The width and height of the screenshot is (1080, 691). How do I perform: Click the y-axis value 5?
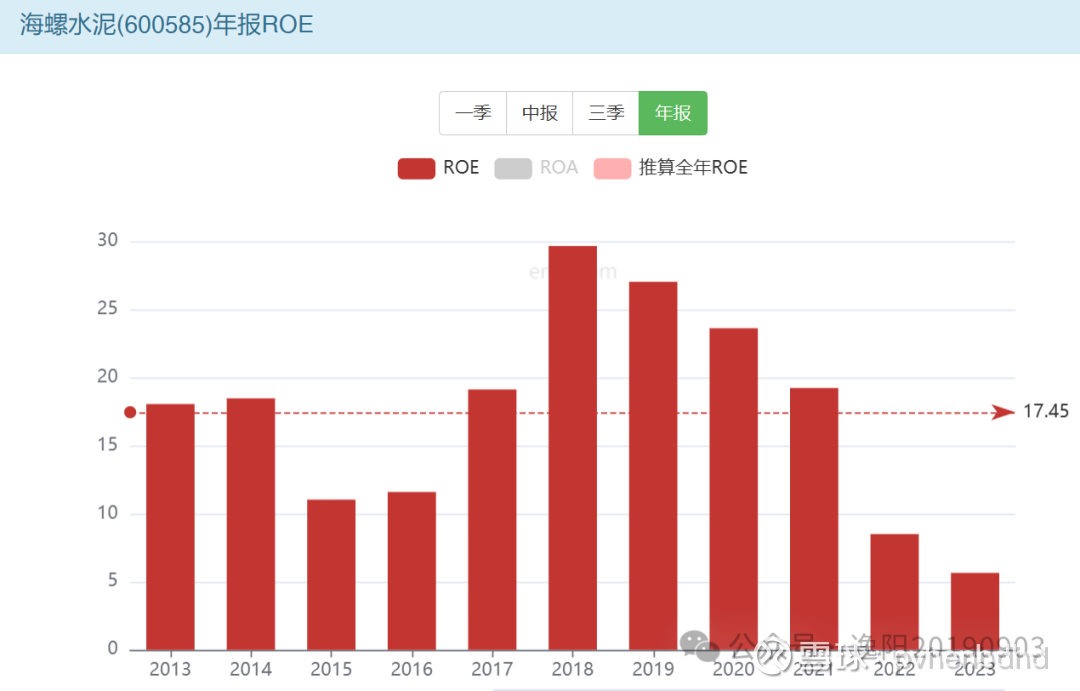pos(112,581)
